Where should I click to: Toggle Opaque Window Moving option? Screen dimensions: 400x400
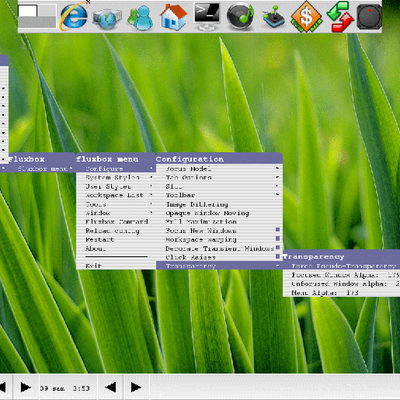[219, 213]
